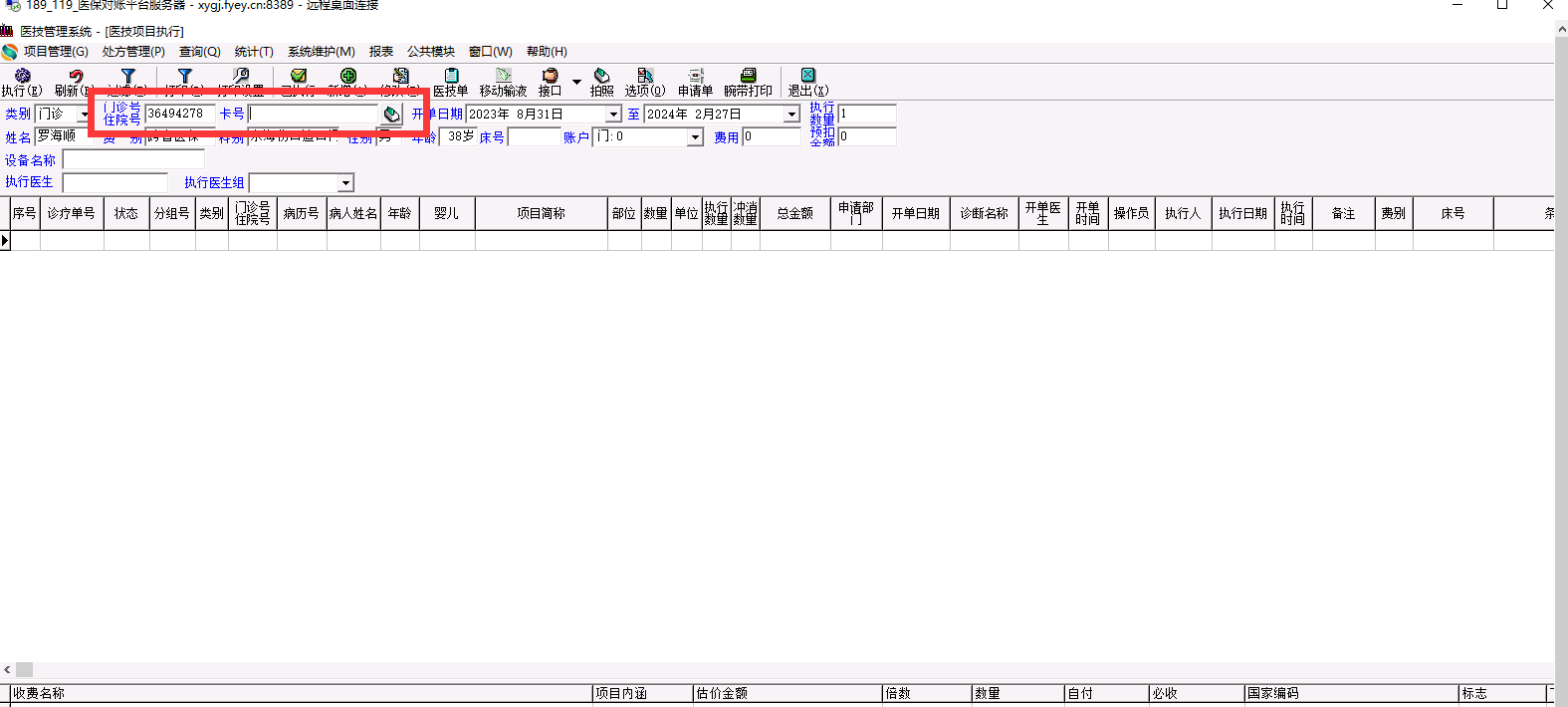
Task: Click the 费用 input field
Action: 772,137
